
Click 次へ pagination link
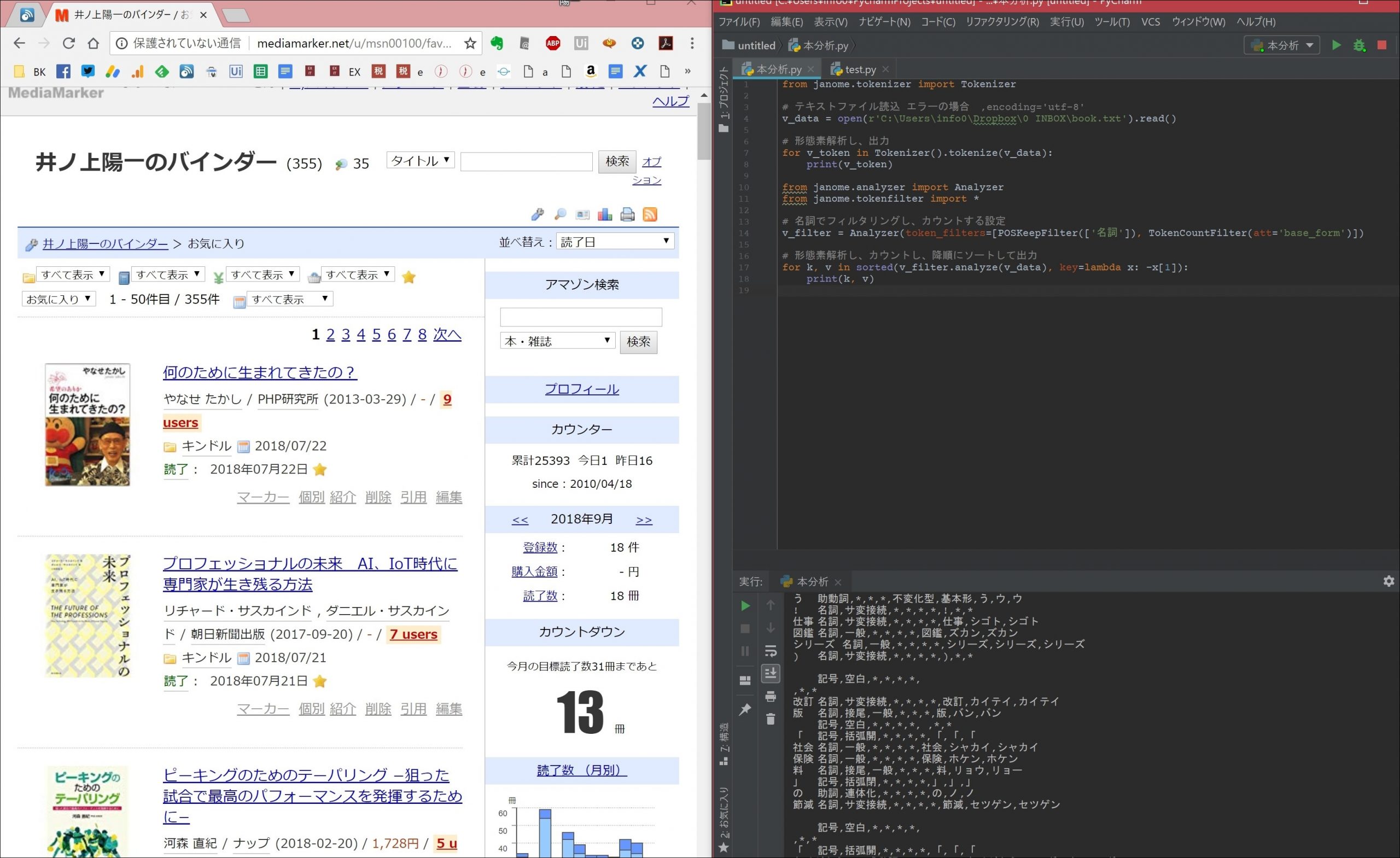point(447,334)
